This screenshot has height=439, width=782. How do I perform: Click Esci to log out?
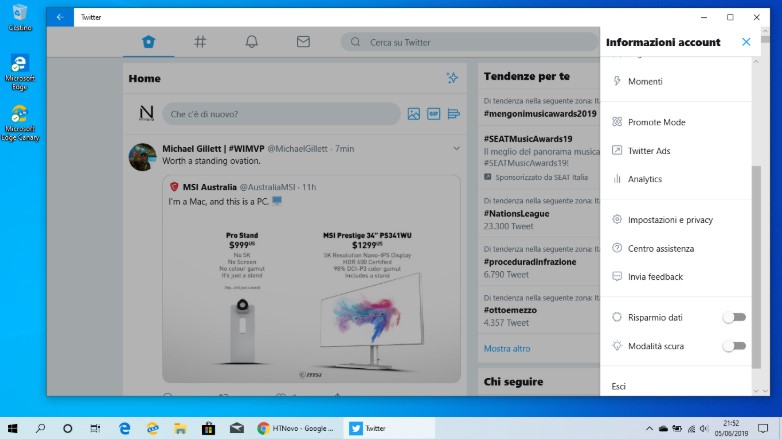click(618, 387)
